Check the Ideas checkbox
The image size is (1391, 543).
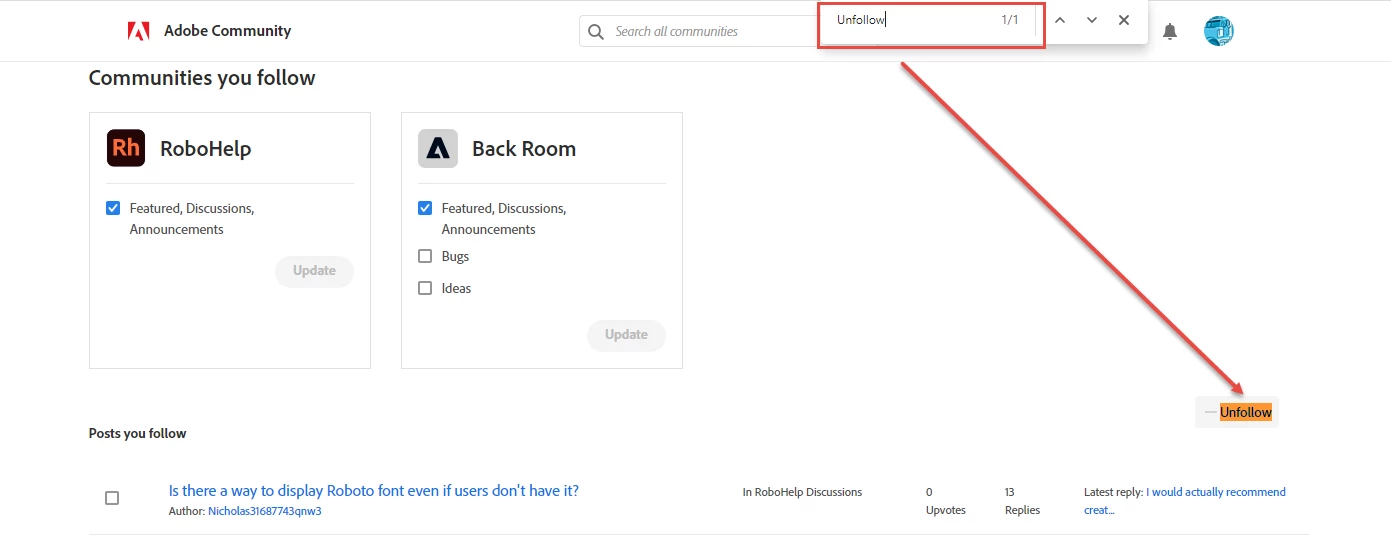click(425, 288)
